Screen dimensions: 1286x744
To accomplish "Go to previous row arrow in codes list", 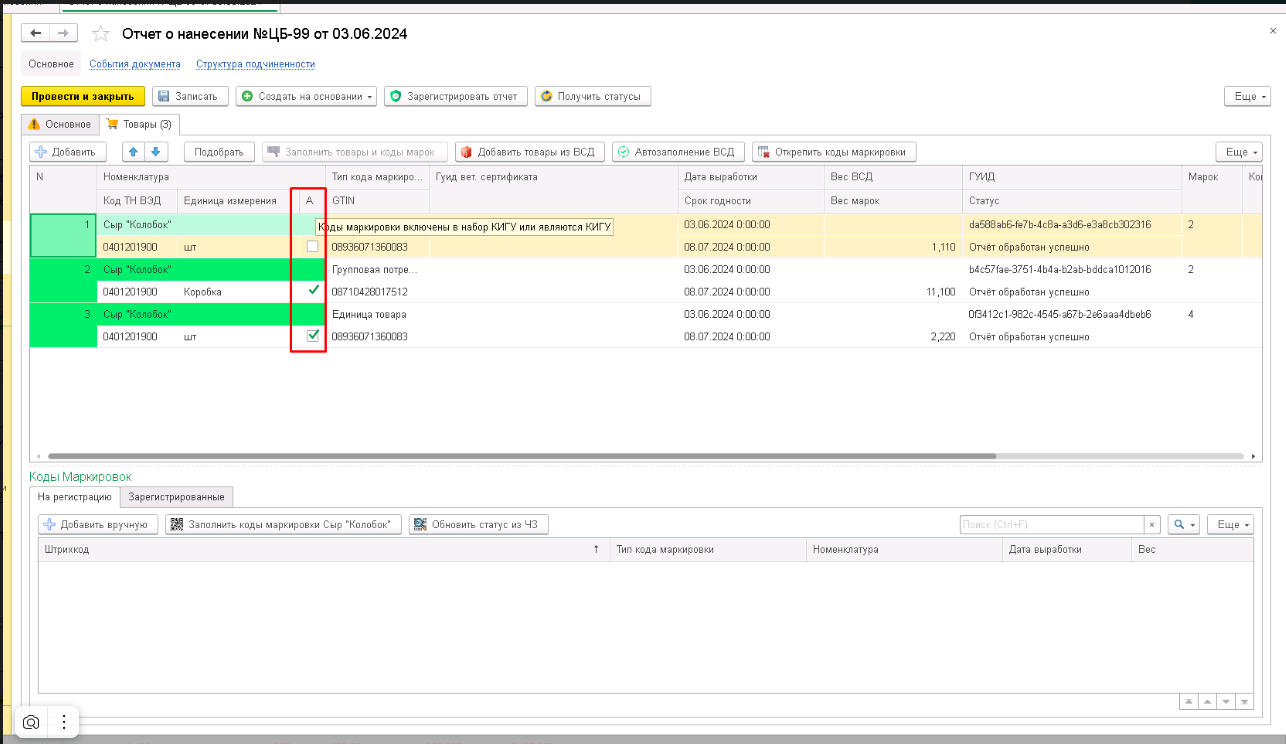I will click(x=1206, y=702).
